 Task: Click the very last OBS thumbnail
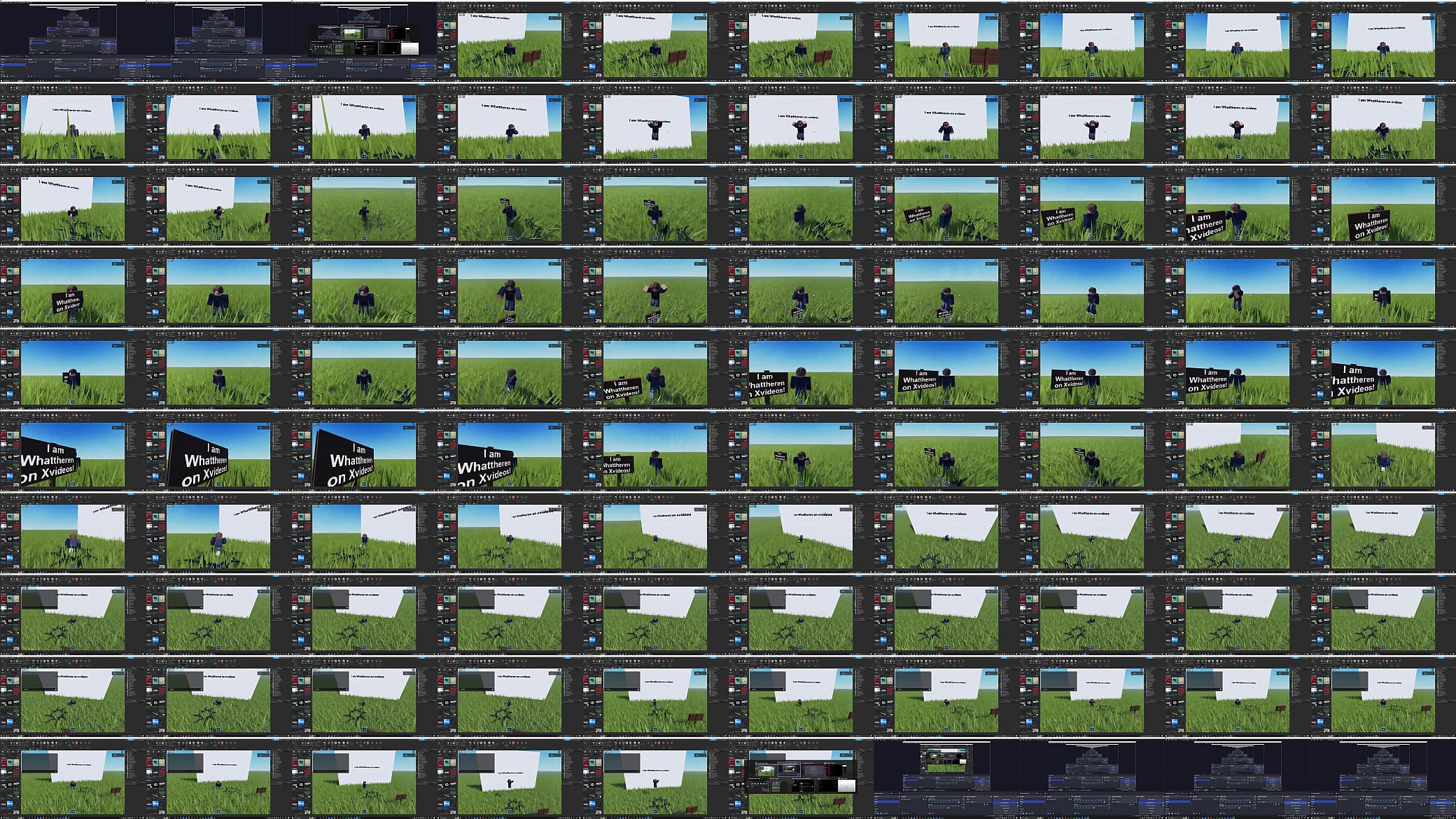(x=1383, y=777)
